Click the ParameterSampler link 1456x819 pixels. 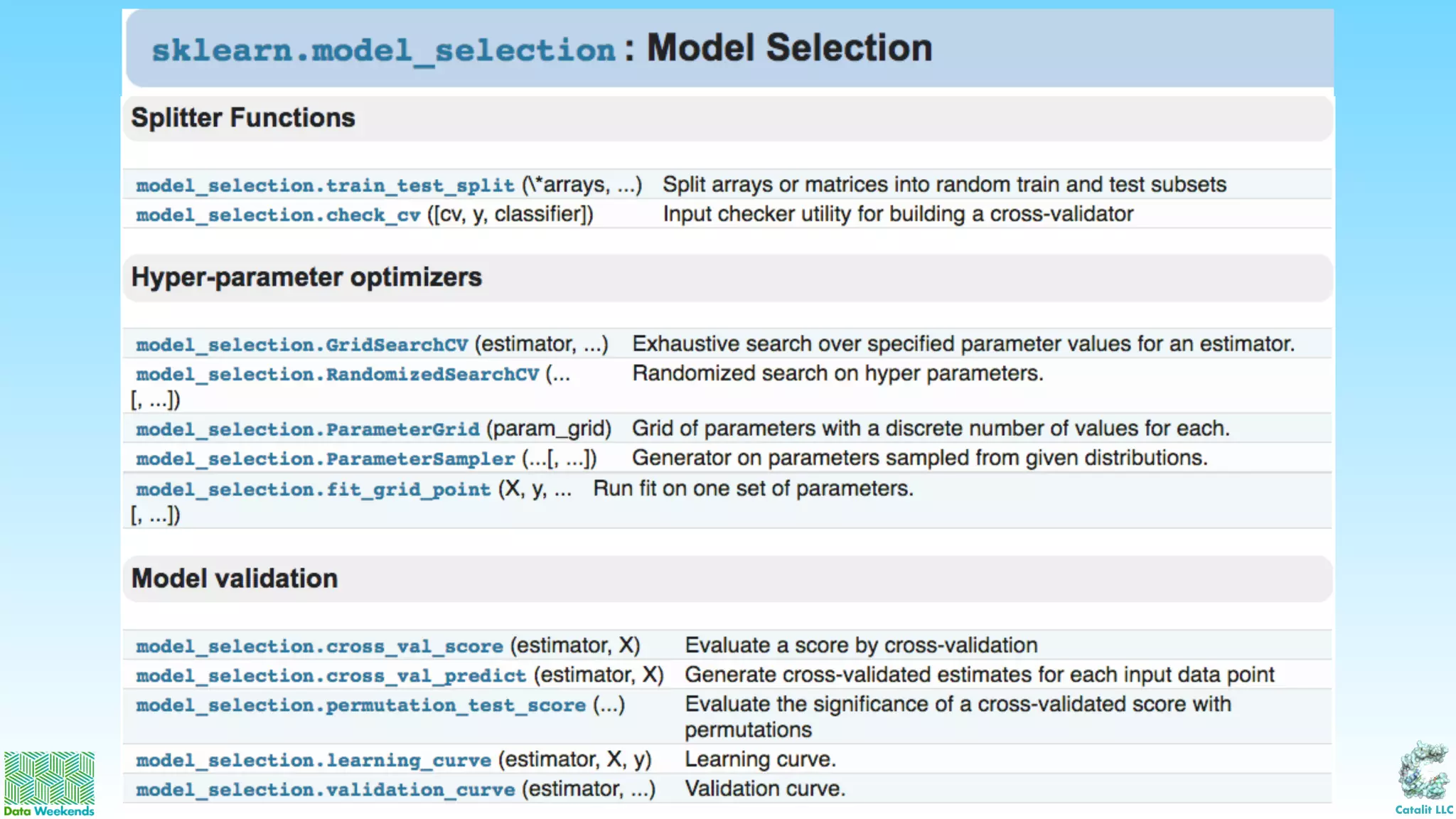[x=325, y=459]
